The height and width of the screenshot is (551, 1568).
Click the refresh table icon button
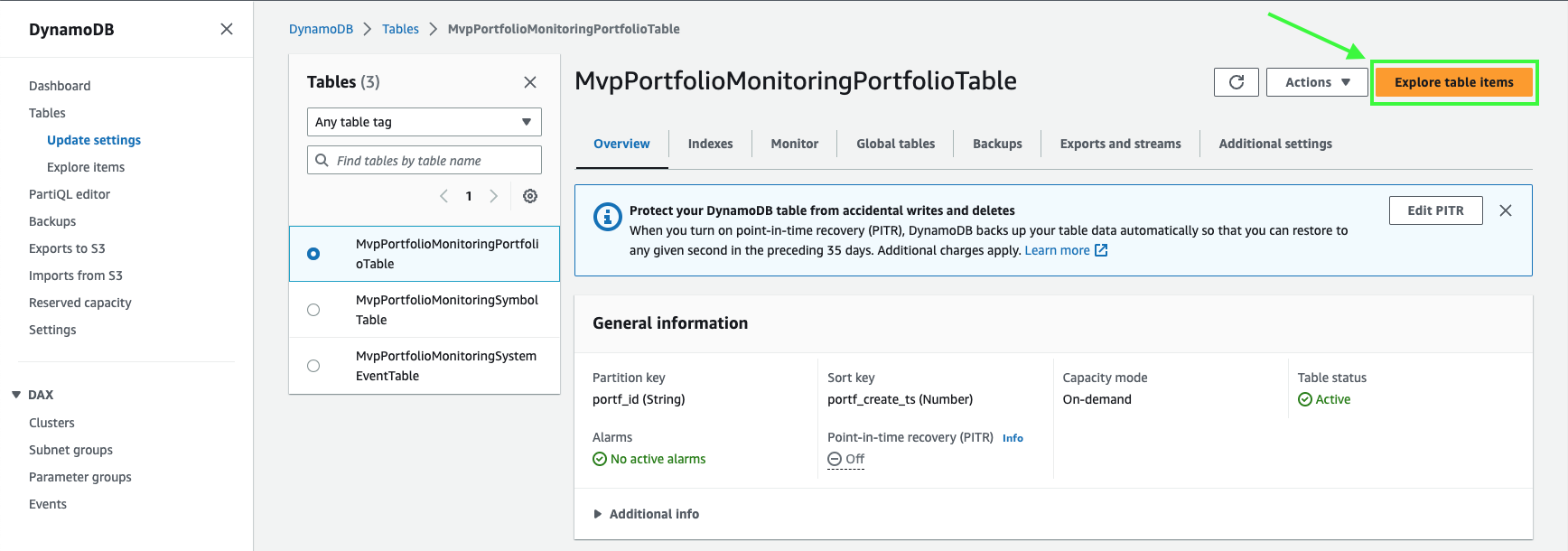tap(1237, 82)
